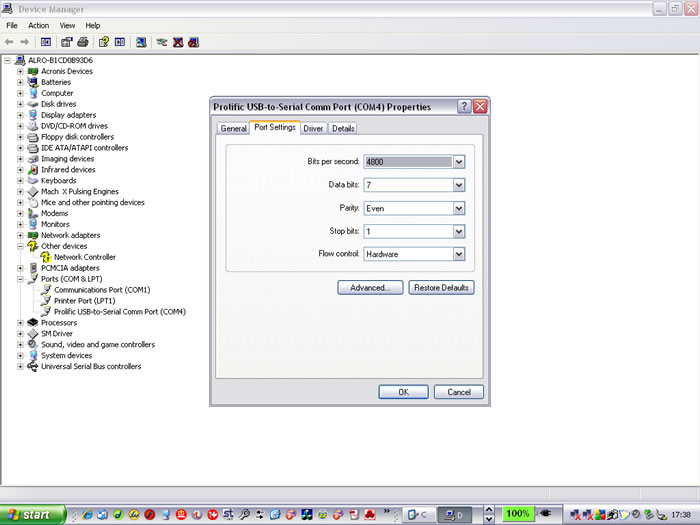Open the Action menu

point(38,25)
